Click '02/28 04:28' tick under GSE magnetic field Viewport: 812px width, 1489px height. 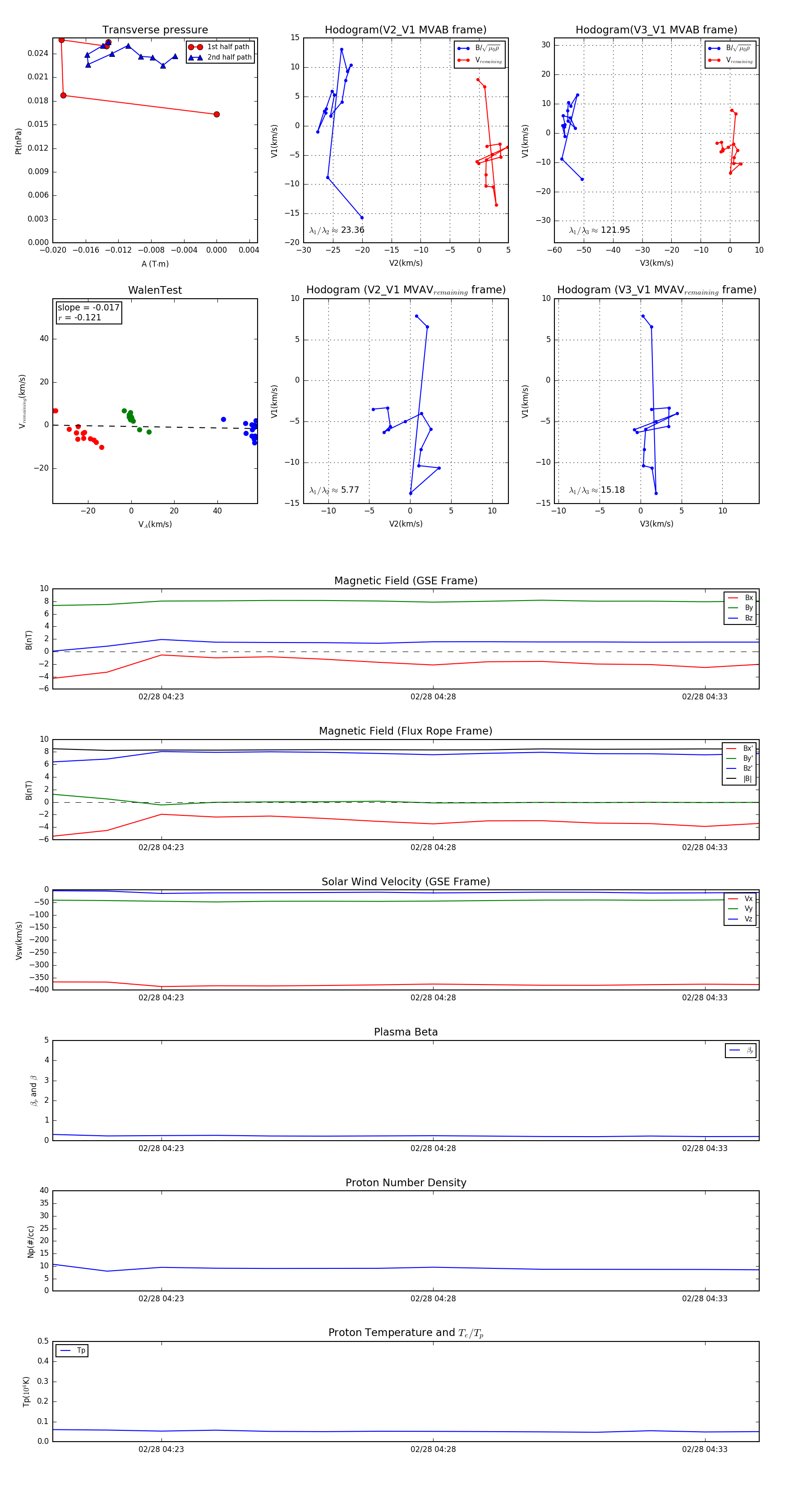[433, 697]
